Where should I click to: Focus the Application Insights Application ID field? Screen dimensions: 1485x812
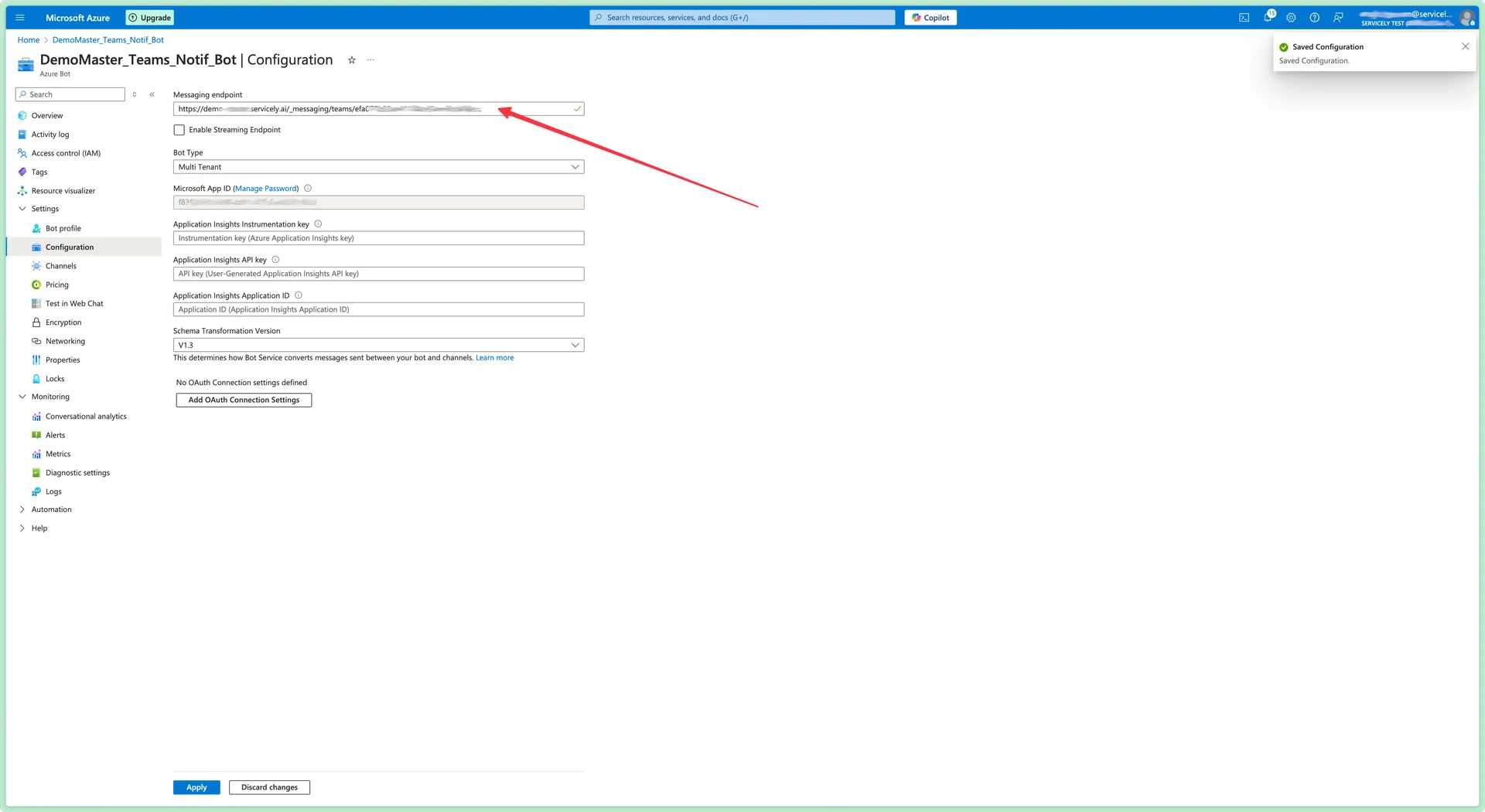[x=378, y=309]
